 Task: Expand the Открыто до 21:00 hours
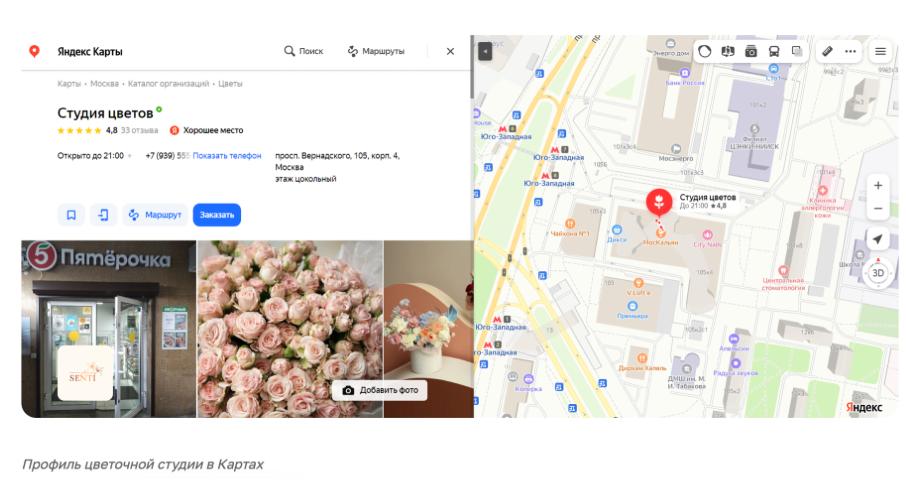94,156
